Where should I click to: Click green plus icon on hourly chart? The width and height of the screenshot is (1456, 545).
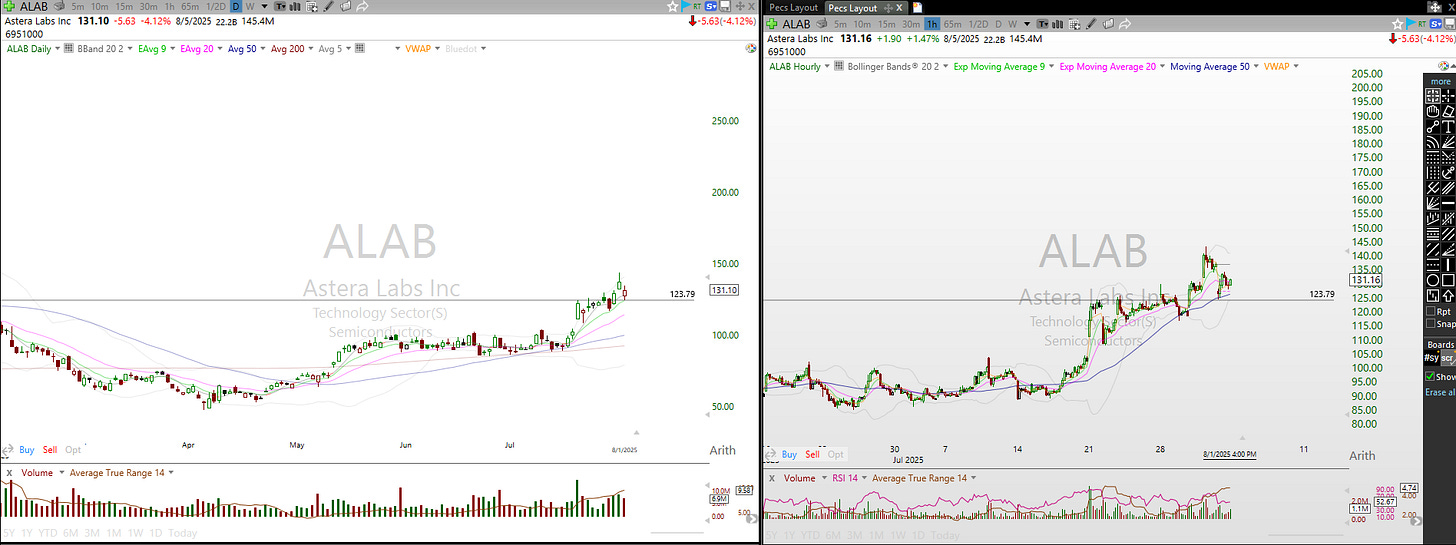coord(772,24)
